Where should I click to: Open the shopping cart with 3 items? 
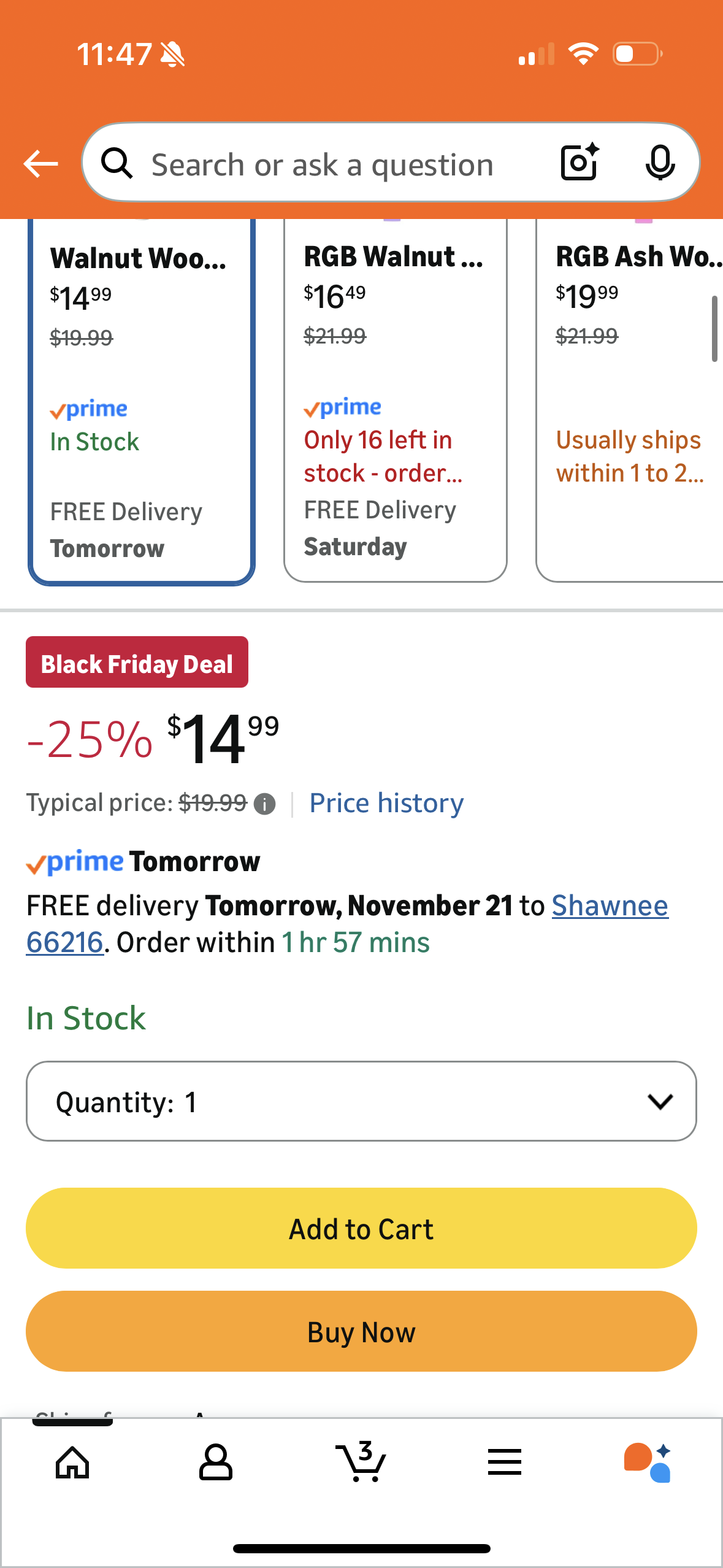[x=361, y=1462]
